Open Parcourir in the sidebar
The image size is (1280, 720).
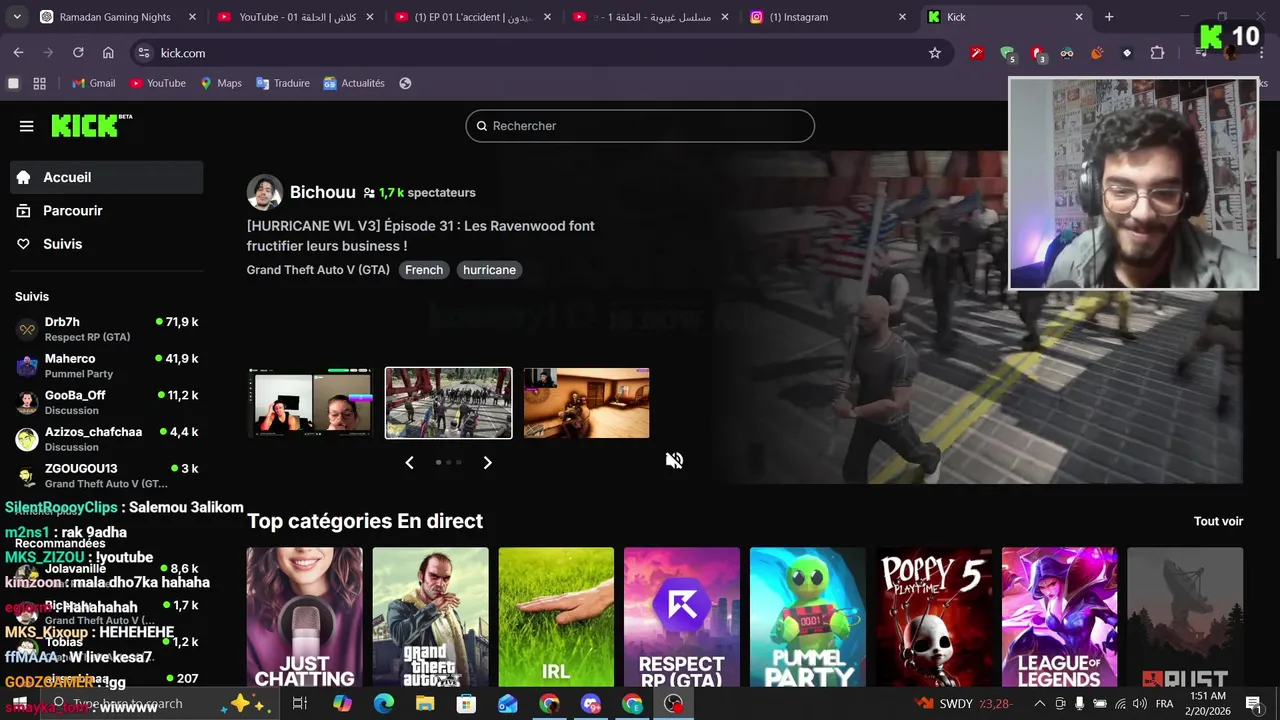(108, 211)
